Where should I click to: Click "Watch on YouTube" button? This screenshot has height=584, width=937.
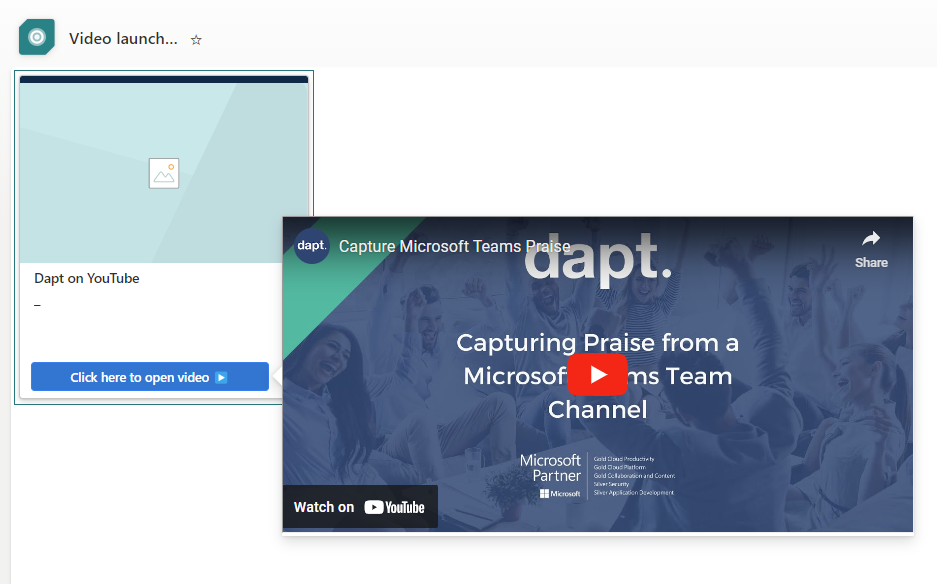[x=360, y=507]
